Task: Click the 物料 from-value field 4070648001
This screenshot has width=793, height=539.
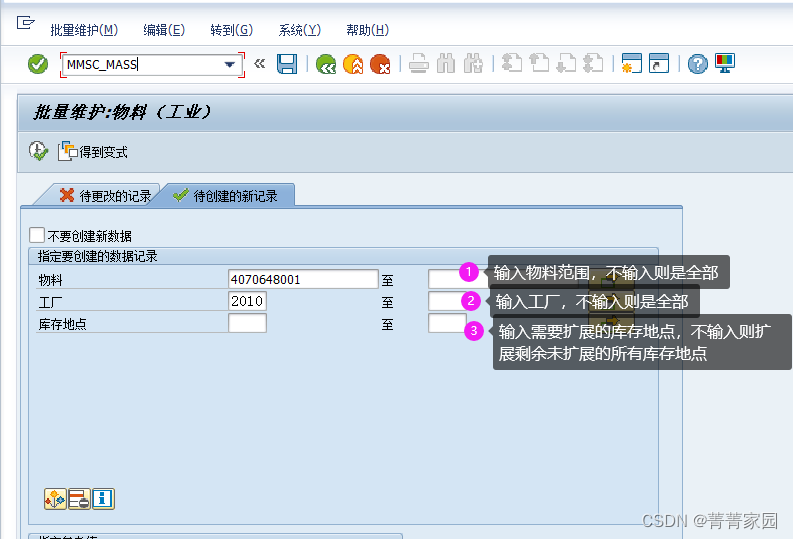Action: coord(303,279)
